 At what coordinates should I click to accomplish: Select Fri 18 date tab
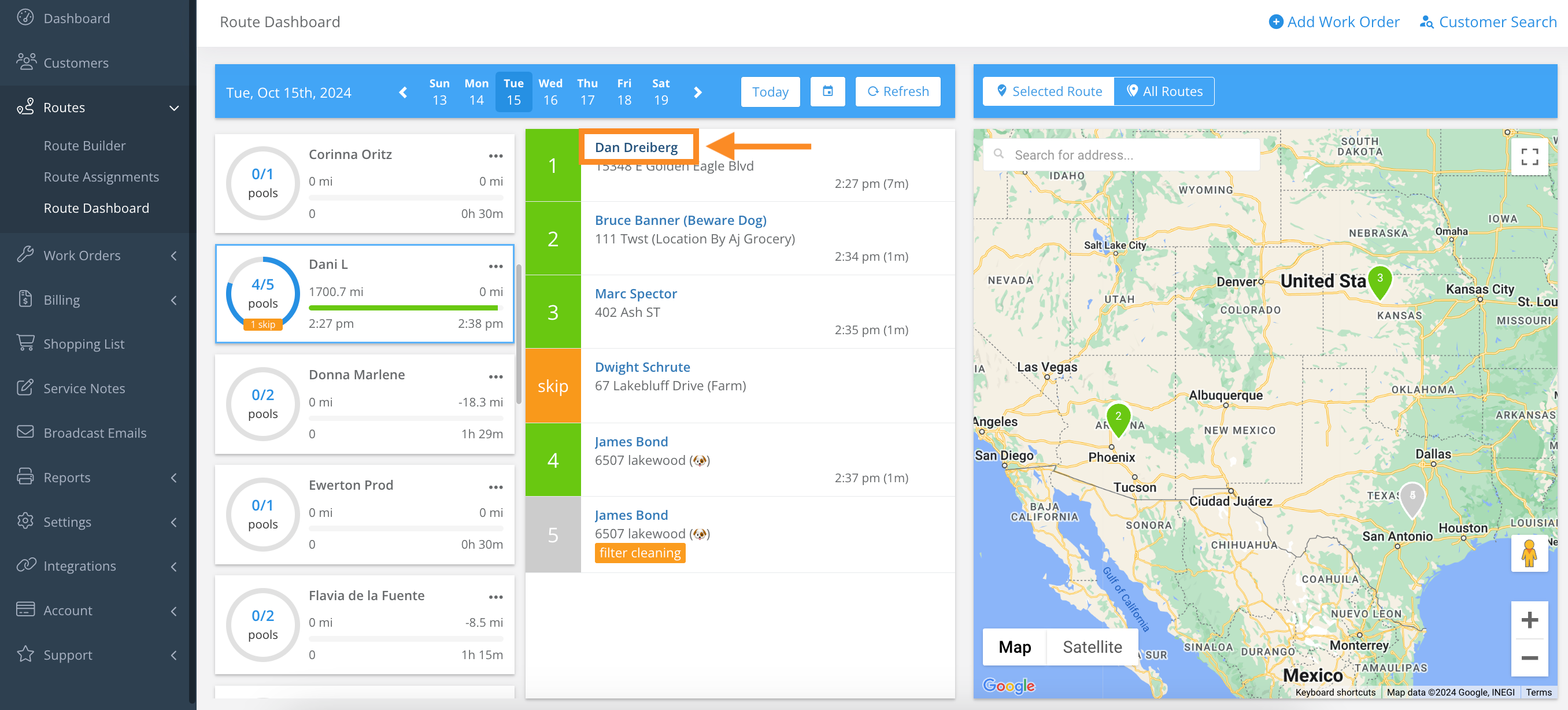624,92
